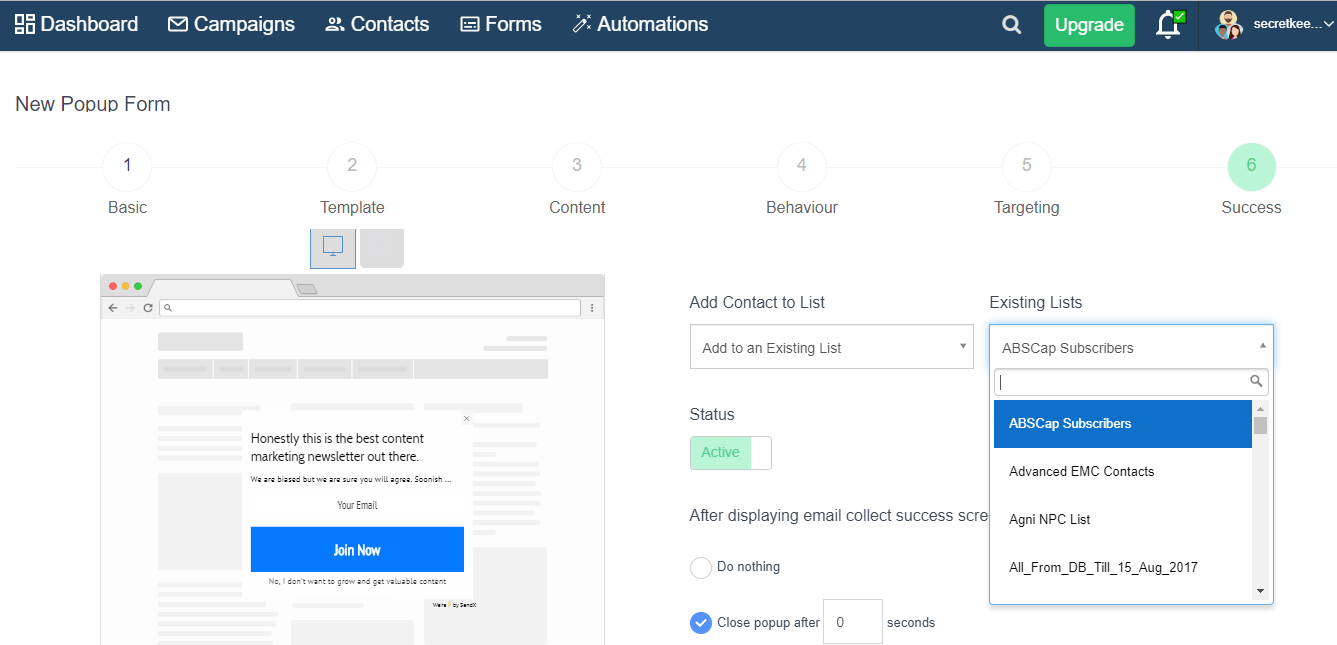Click the Campaigns envelope icon
The image size is (1337, 645).
[178, 23]
